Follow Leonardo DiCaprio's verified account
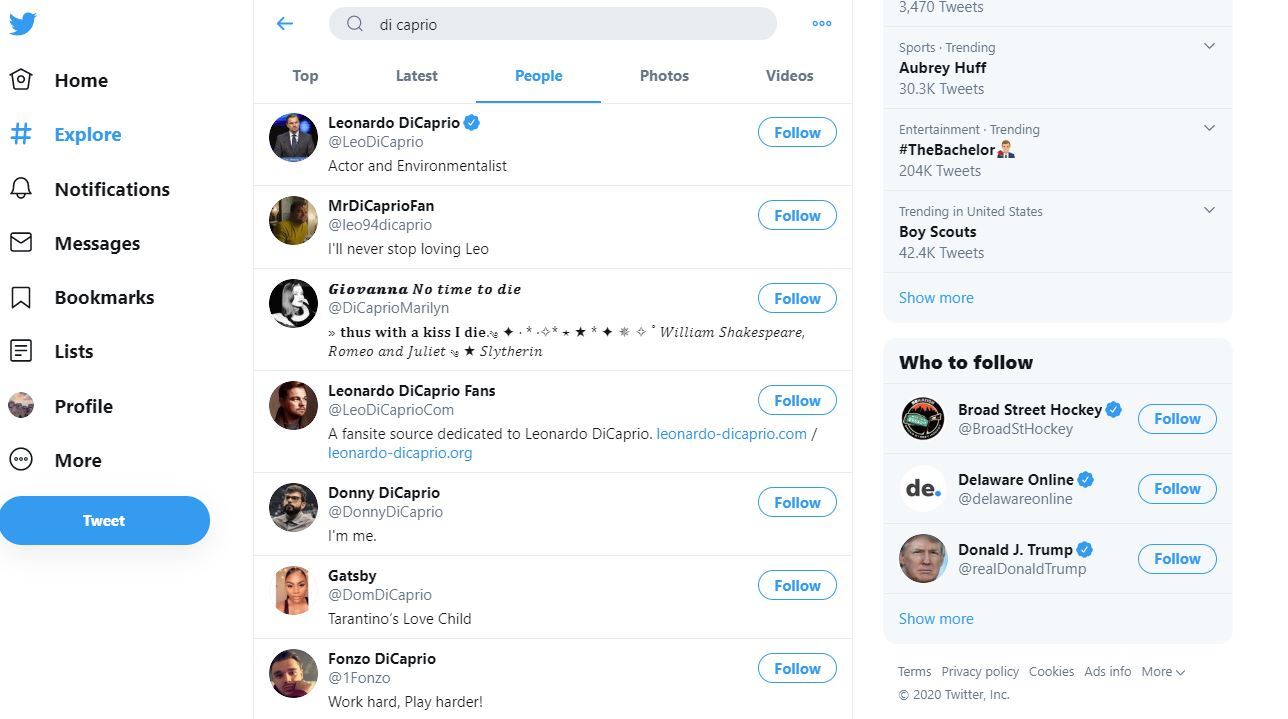This screenshot has width=1288, height=719. (797, 133)
